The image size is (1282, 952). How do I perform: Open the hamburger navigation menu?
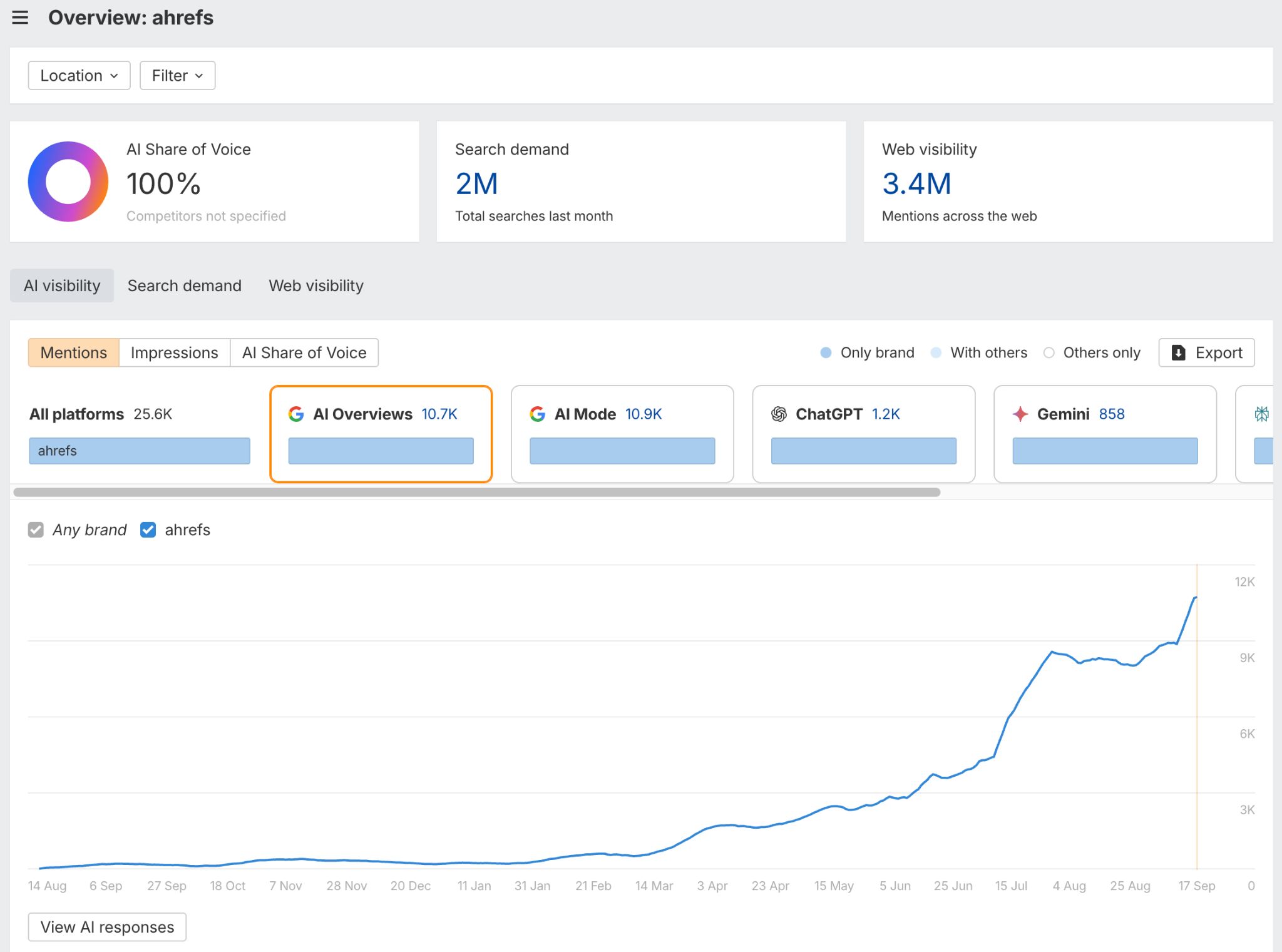click(21, 18)
